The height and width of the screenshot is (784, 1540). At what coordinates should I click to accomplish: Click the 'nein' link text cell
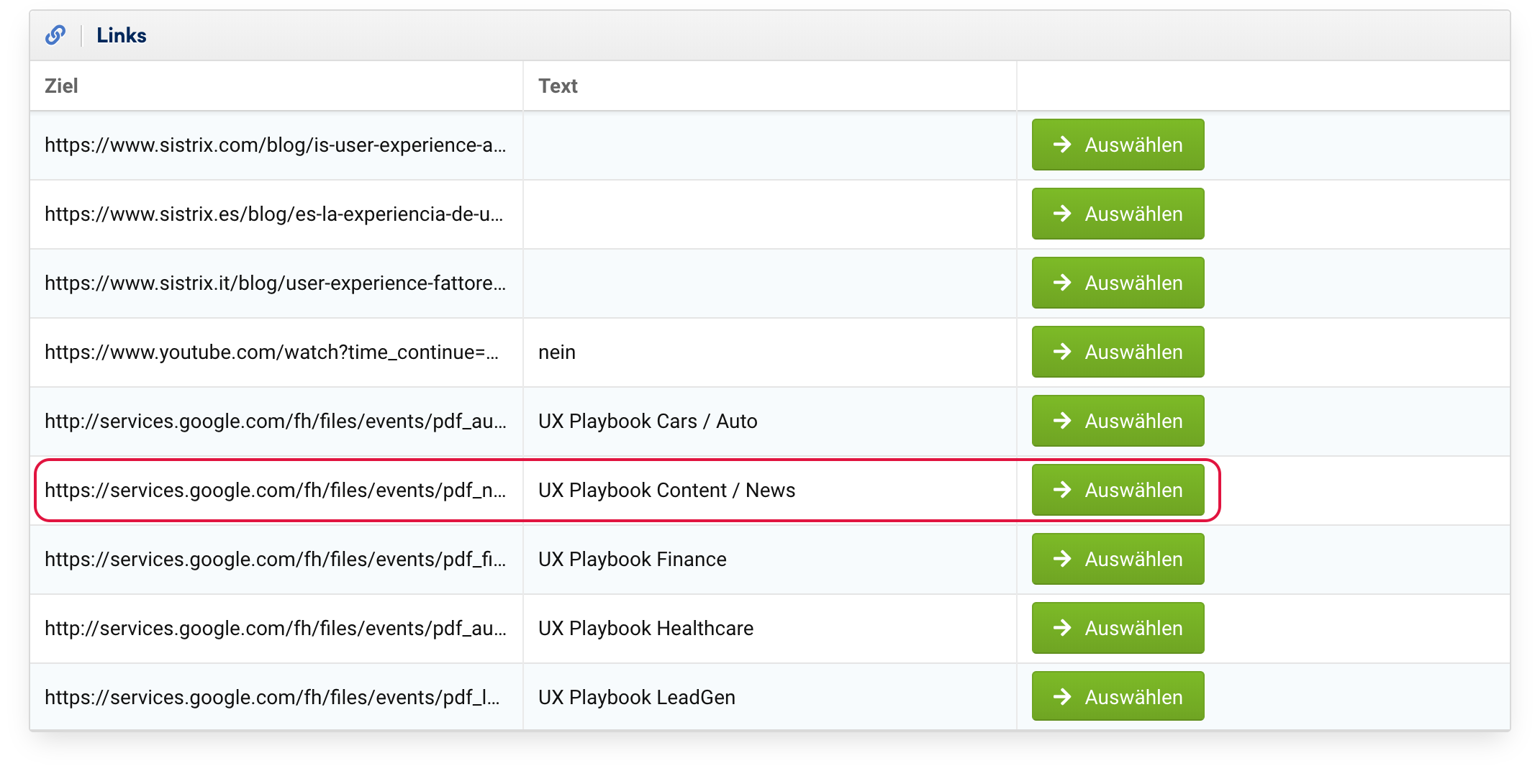[557, 352]
